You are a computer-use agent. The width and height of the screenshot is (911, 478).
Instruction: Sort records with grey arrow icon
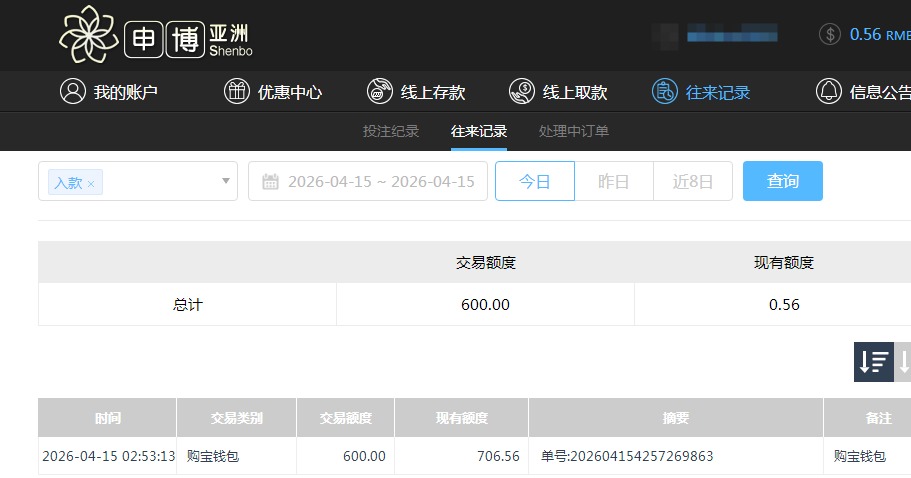(x=903, y=362)
